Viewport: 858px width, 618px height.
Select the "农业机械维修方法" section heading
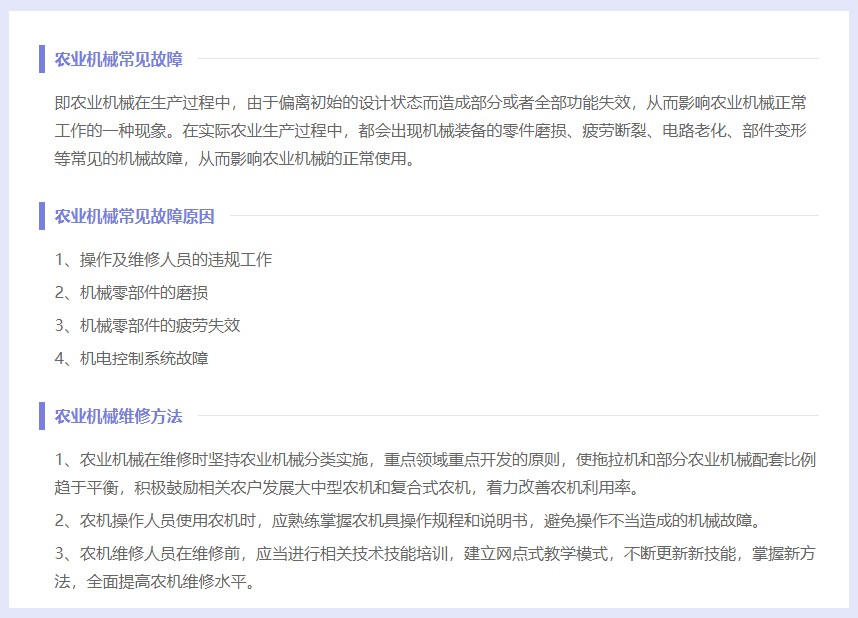[118, 416]
